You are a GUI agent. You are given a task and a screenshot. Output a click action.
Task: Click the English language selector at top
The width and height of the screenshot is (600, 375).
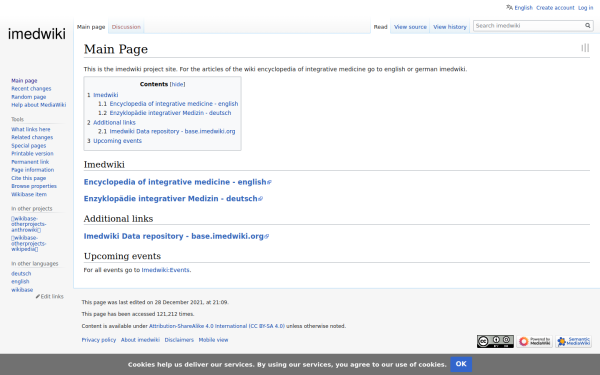click(x=523, y=8)
